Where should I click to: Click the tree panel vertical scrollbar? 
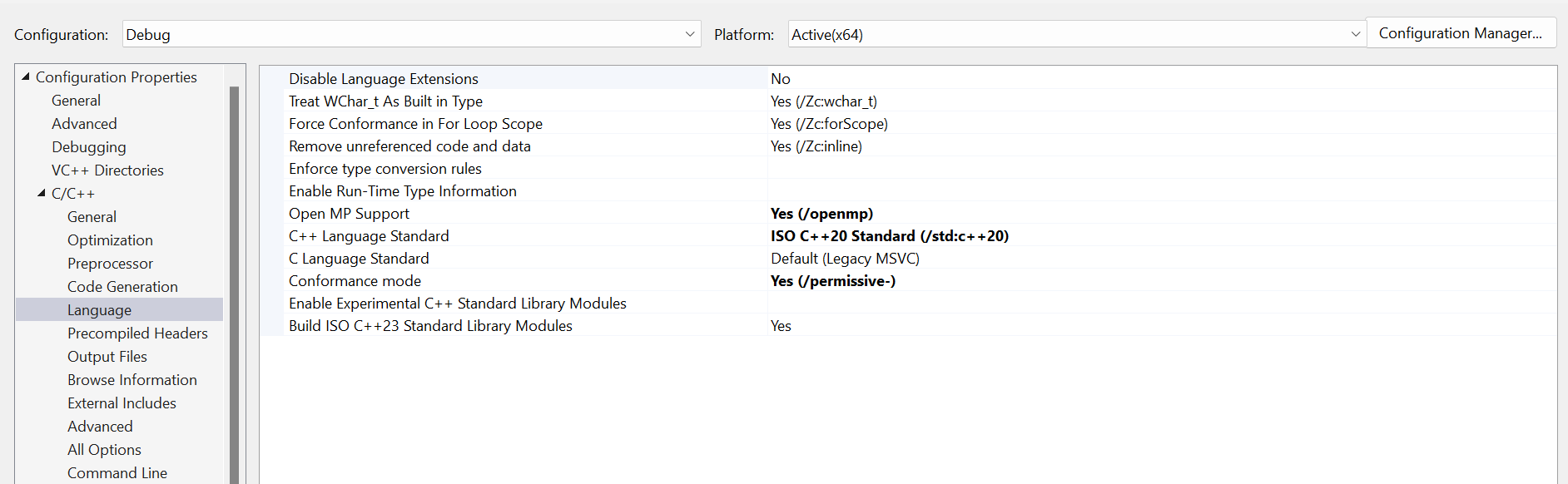[x=234, y=283]
